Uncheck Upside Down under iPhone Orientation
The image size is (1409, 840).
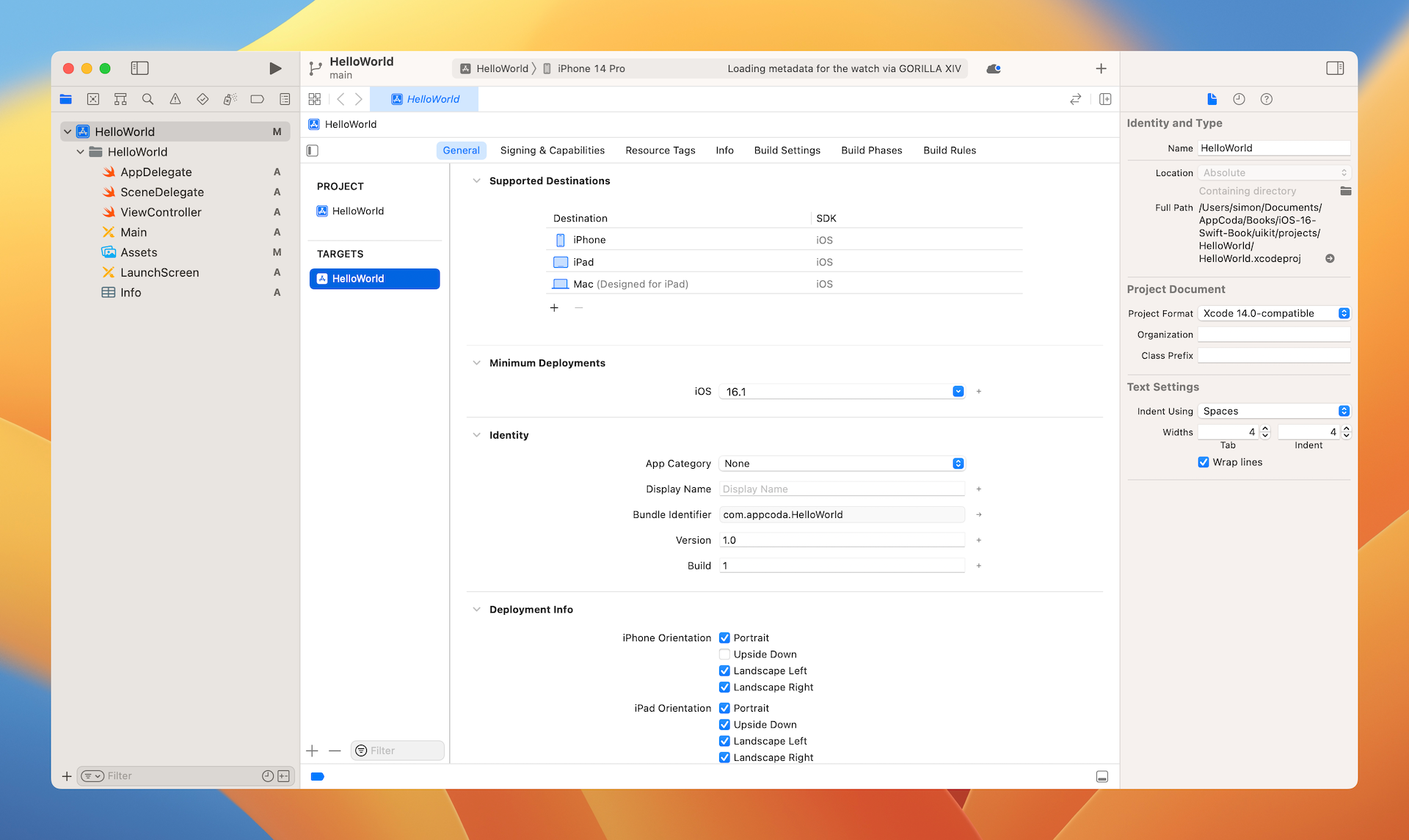pos(724,654)
